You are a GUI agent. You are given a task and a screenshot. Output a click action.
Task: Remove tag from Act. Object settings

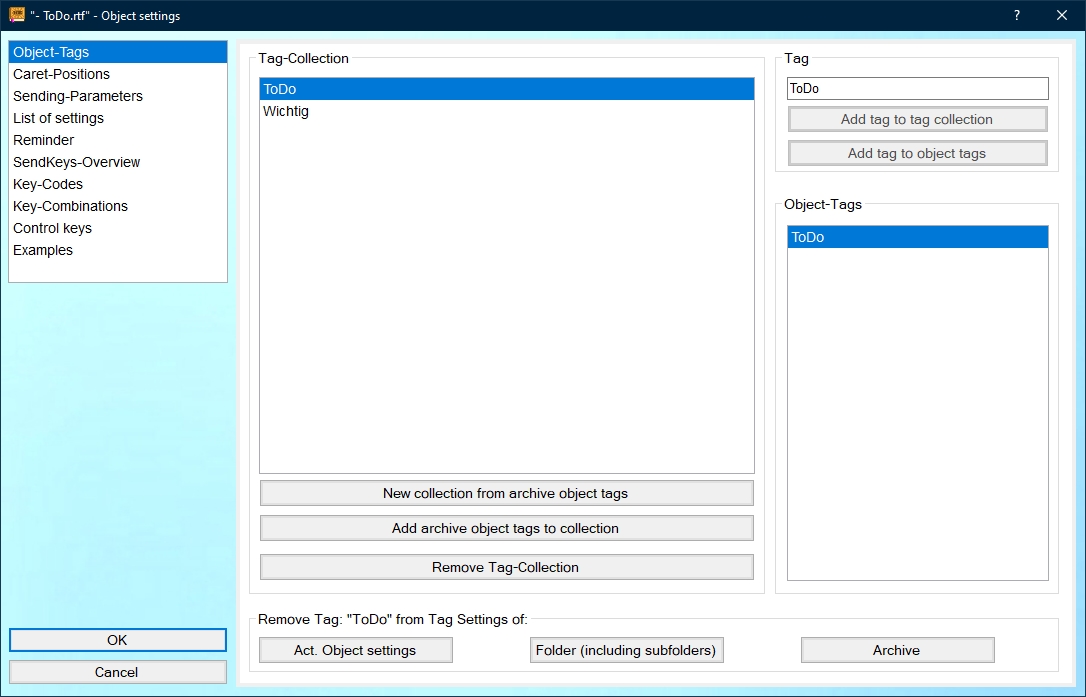[x=355, y=650]
